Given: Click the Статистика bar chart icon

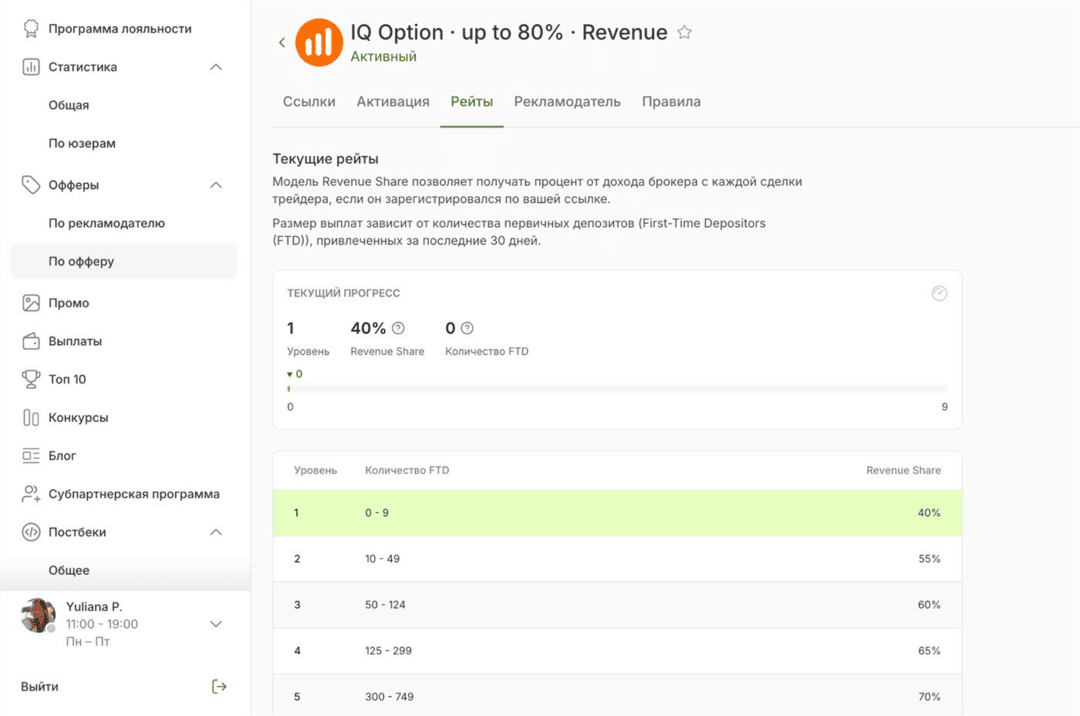Looking at the screenshot, I should pos(31,67).
